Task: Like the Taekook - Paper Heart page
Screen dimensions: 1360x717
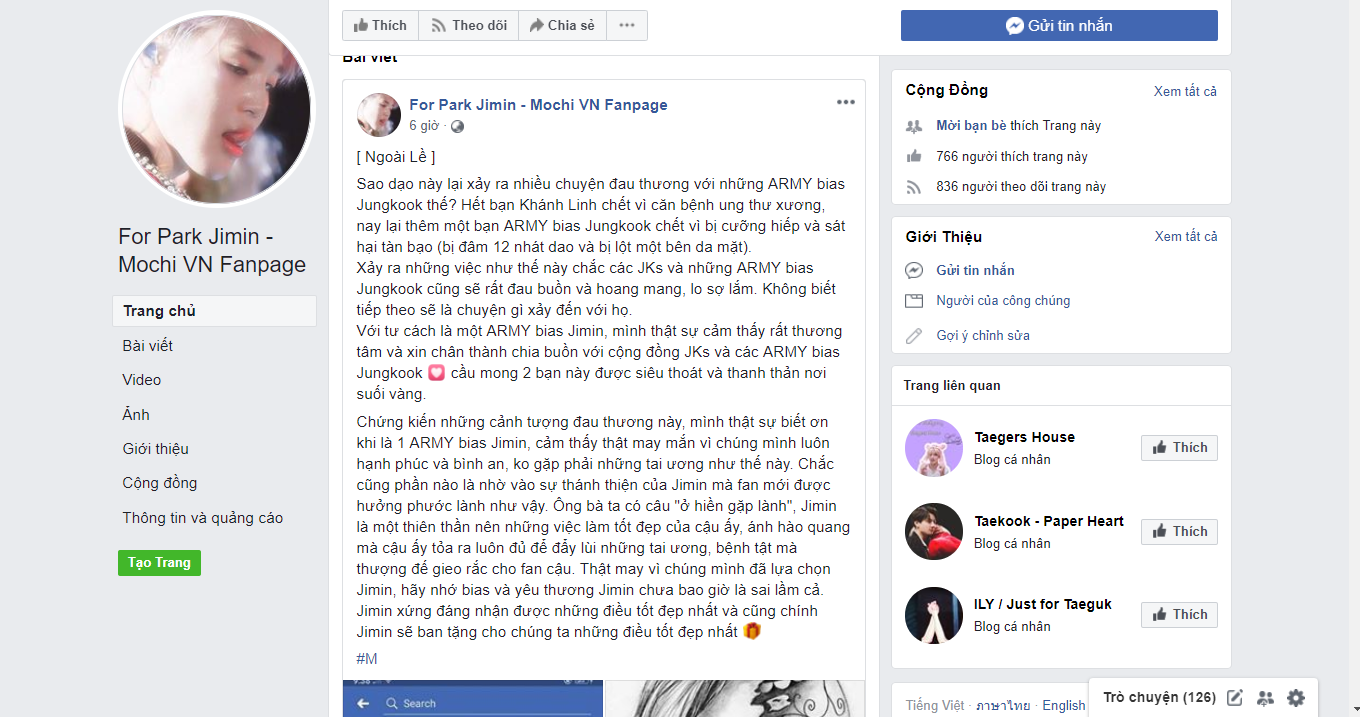Action: (1179, 531)
